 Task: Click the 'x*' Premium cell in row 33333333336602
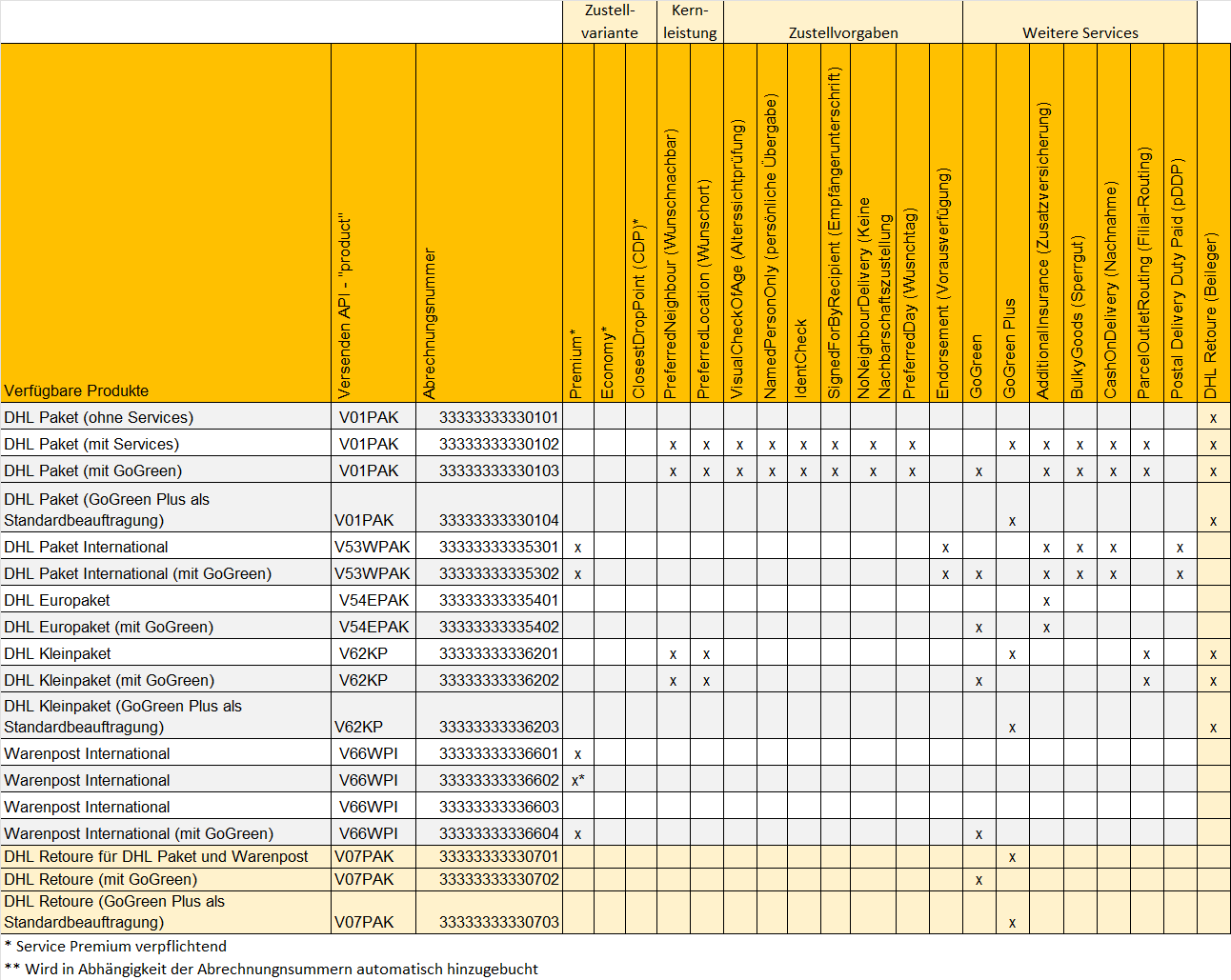[x=578, y=780]
